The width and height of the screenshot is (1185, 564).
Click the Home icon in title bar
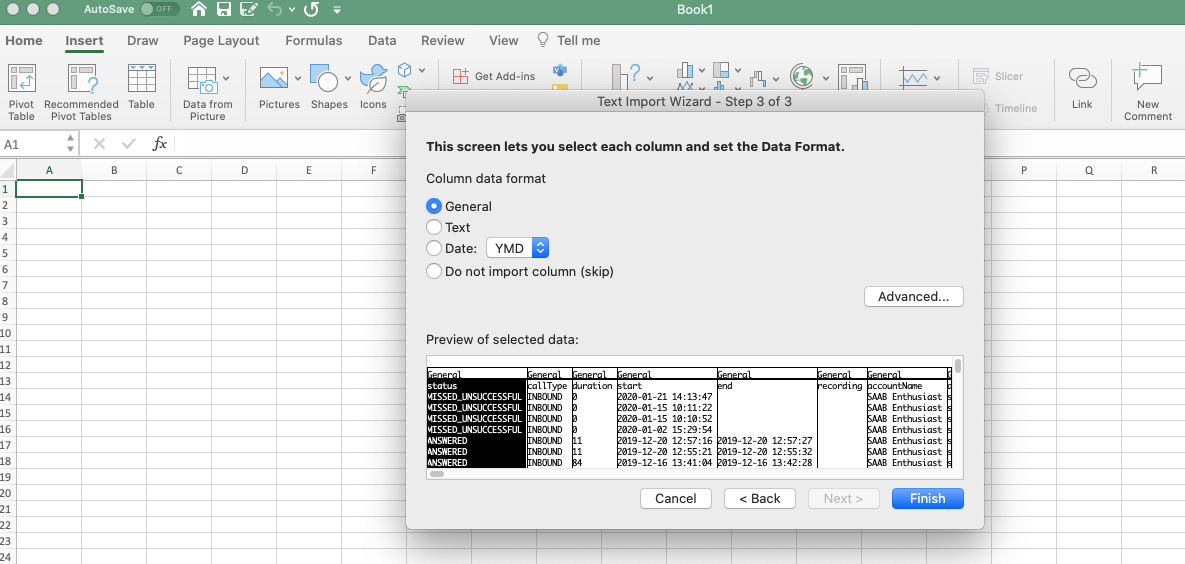click(x=199, y=10)
